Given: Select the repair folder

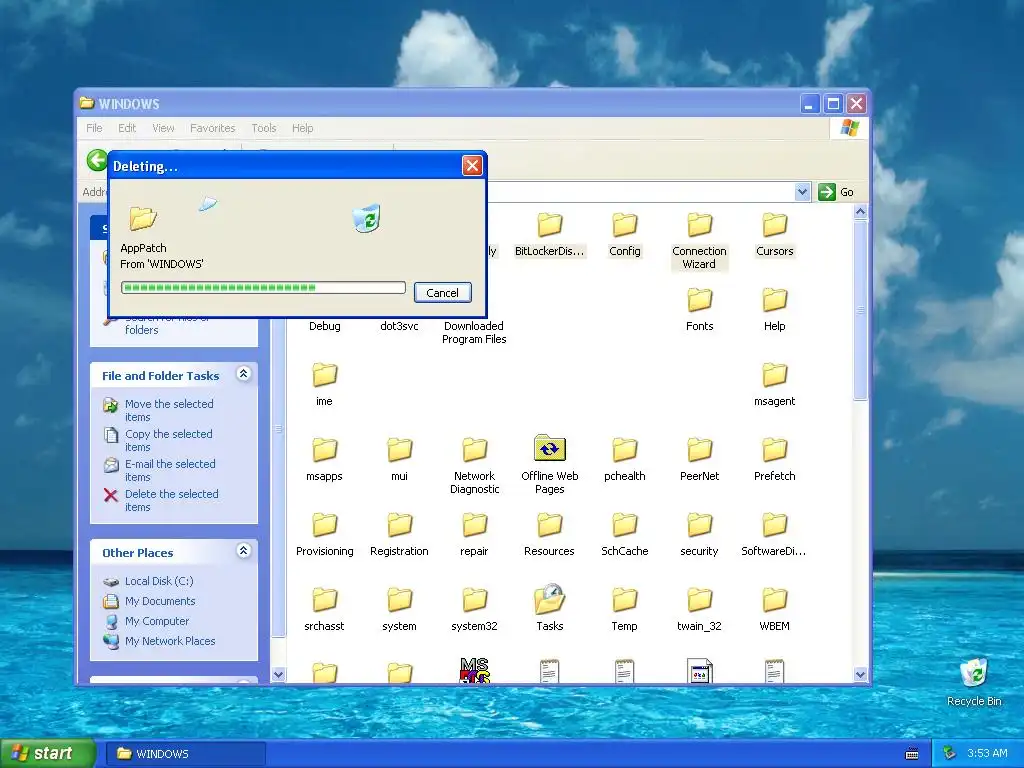Looking at the screenshot, I should click(475, 535).
